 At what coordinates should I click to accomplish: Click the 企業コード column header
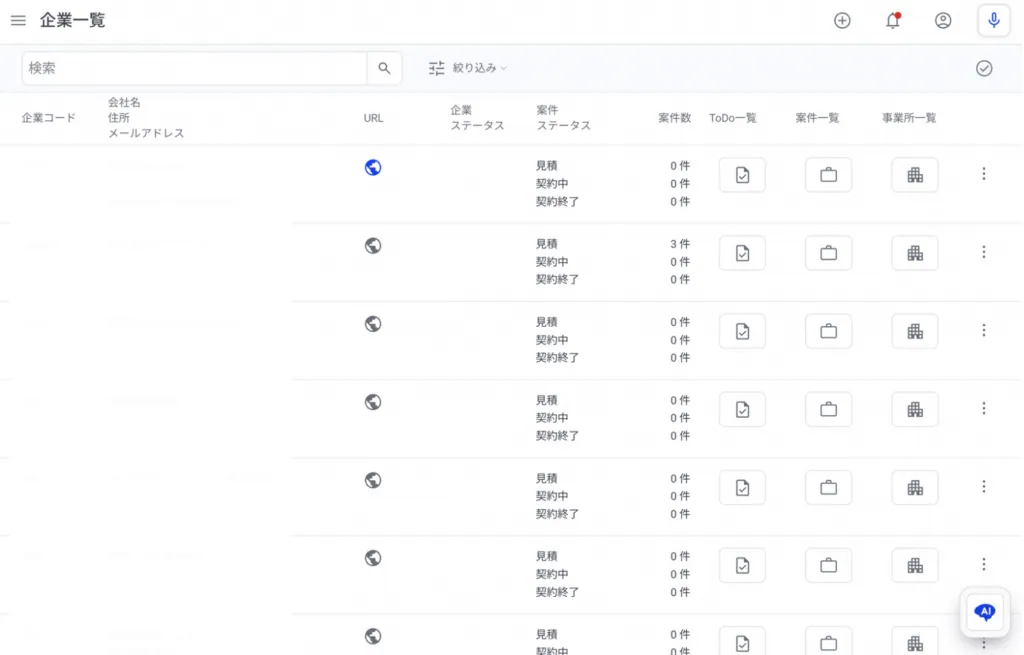[48, 118]
